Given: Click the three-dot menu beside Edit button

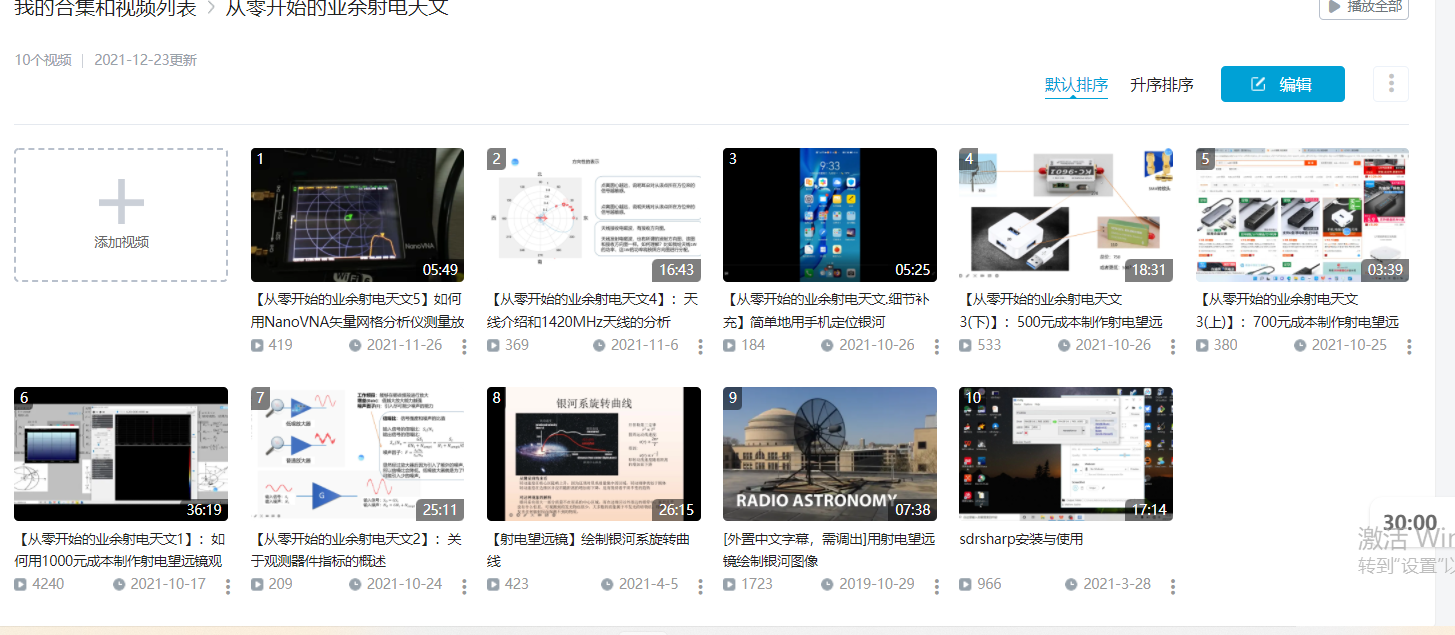Looking at the screenshot, I should coord(1391,84).
